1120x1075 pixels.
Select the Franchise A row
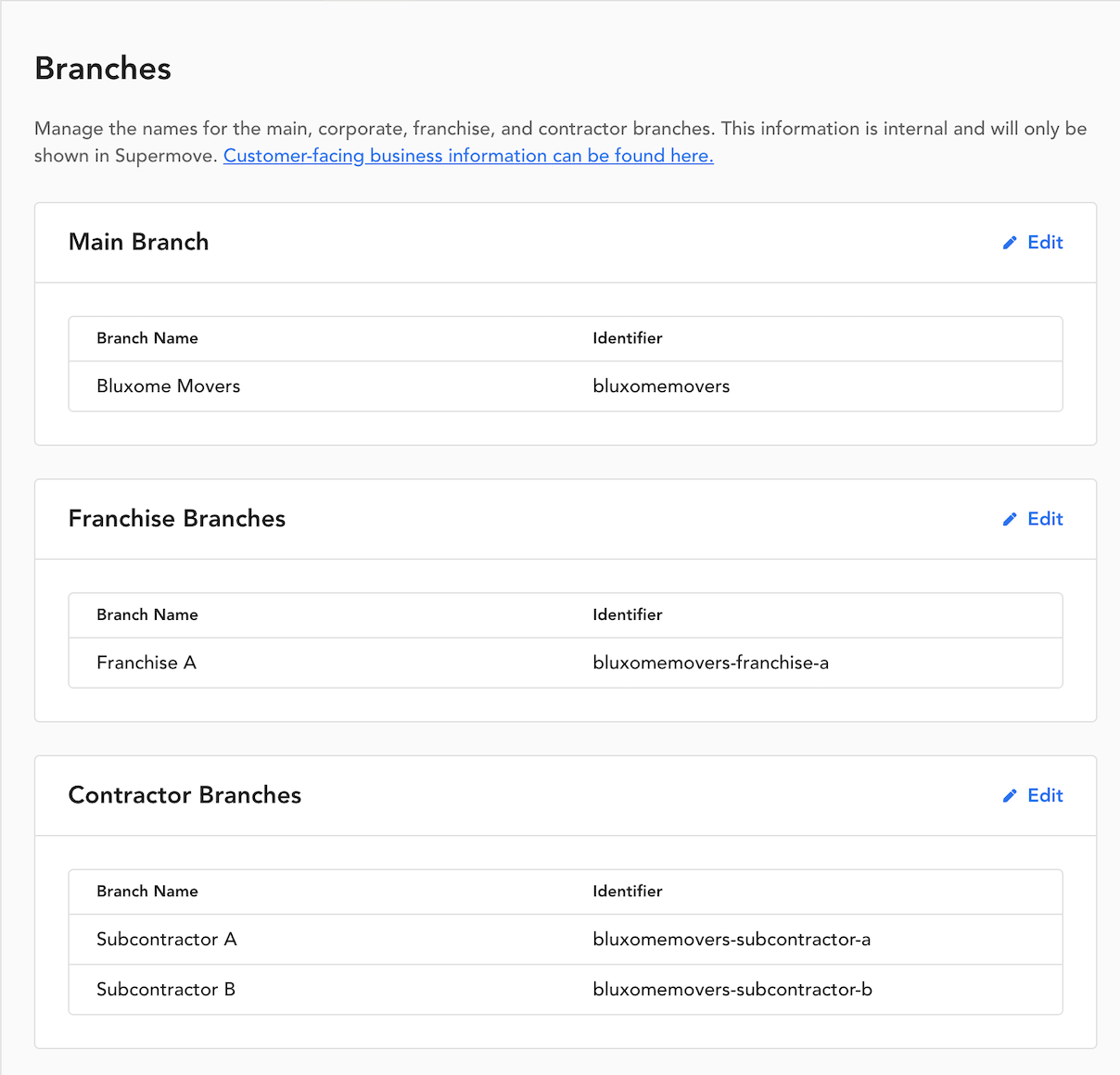coord(566,663)
